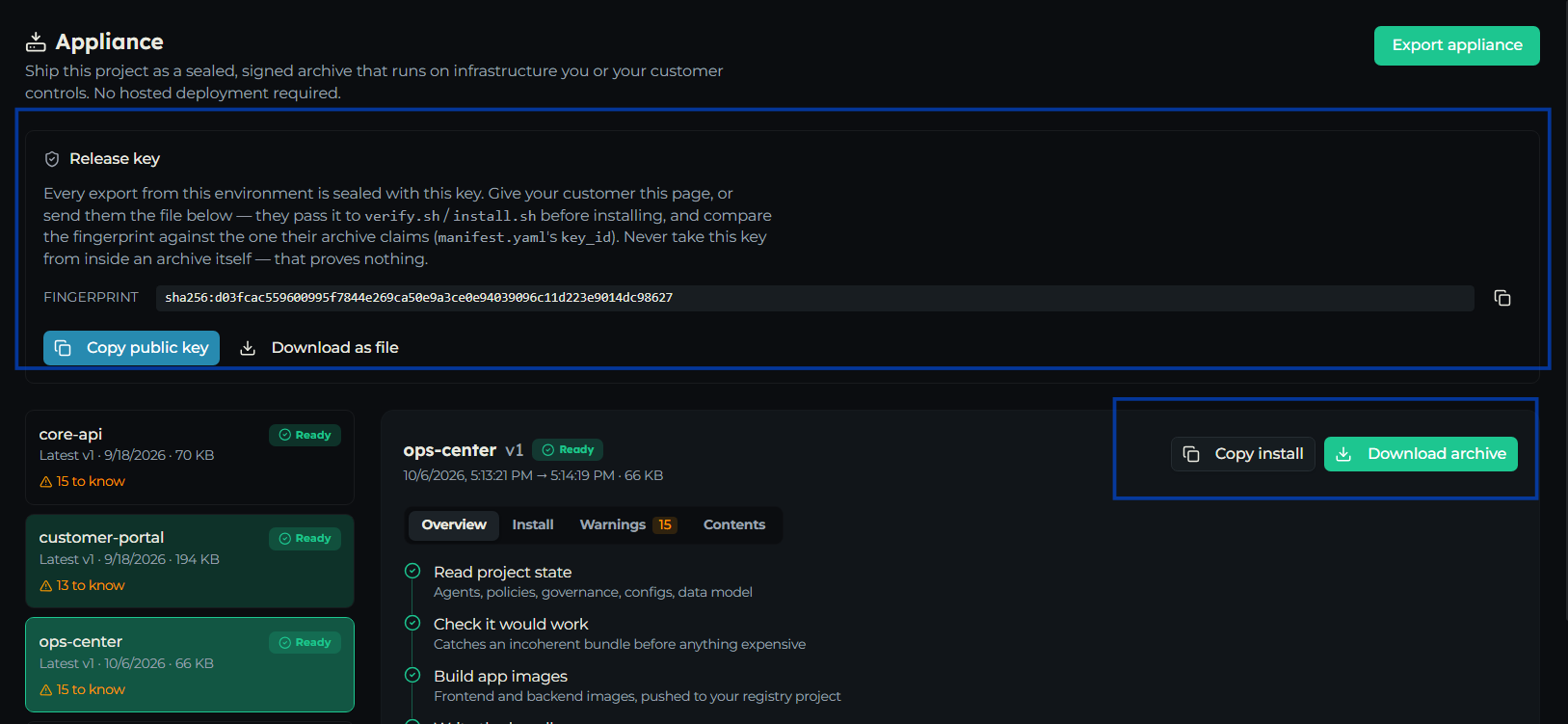This screenshot has height=724, width=1568.
Task: Open the Warnings tab
Action: tap(627, 524)
